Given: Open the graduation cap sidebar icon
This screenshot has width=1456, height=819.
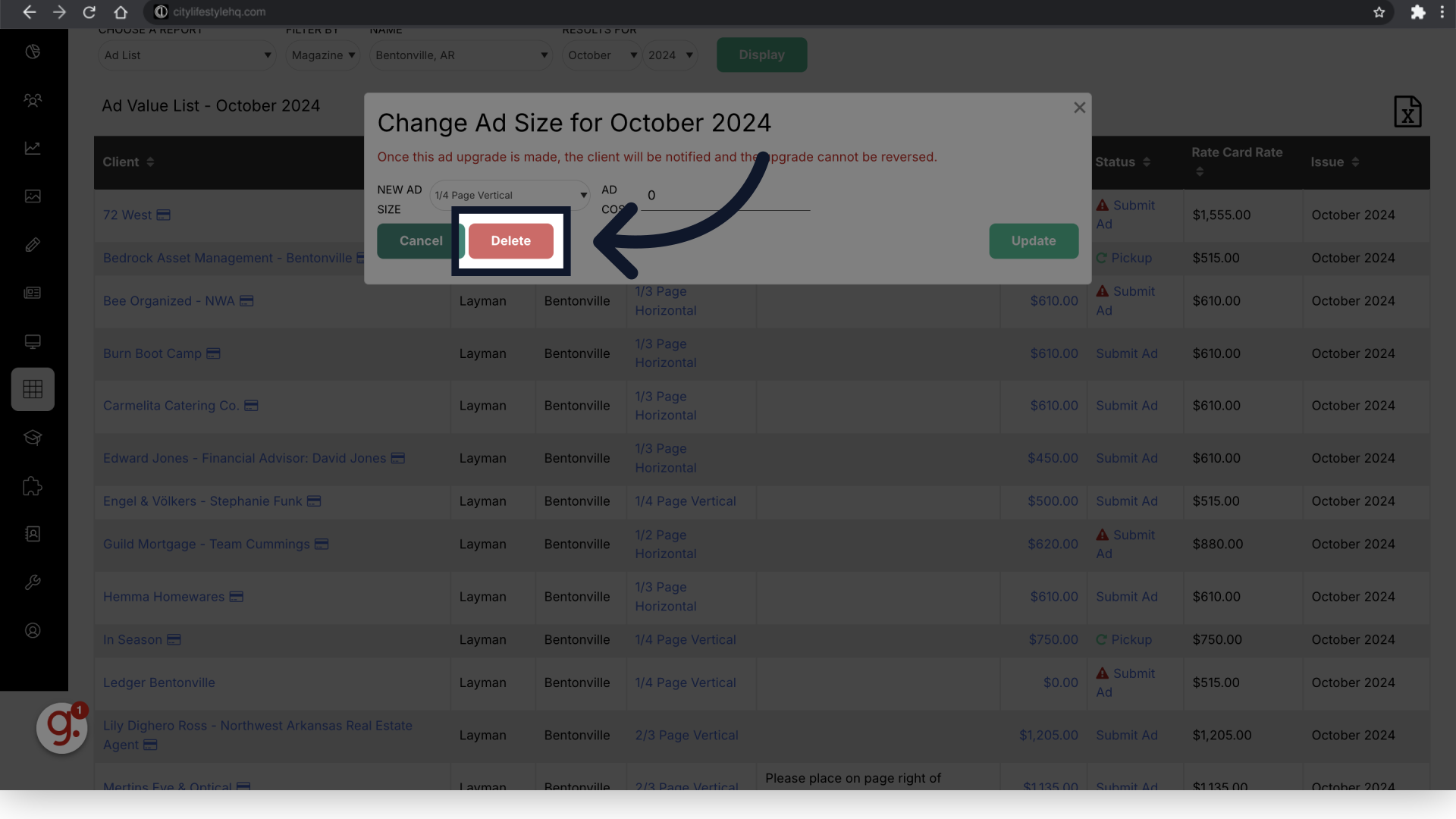Looking at the screenshot, I should tap(33, 438).
